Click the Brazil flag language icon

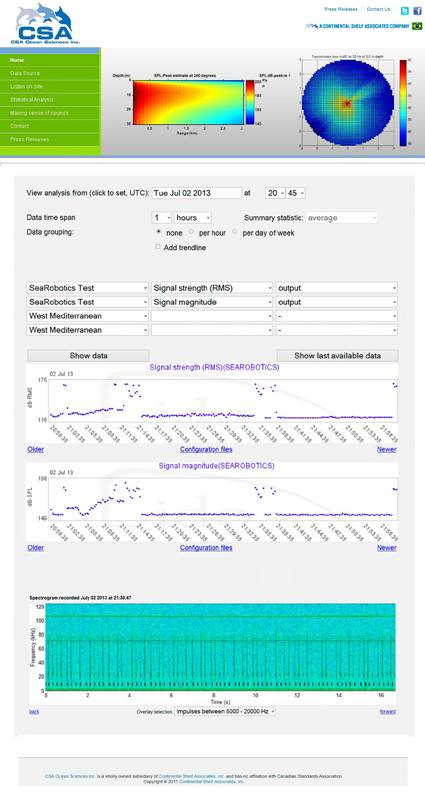(417, 26)
